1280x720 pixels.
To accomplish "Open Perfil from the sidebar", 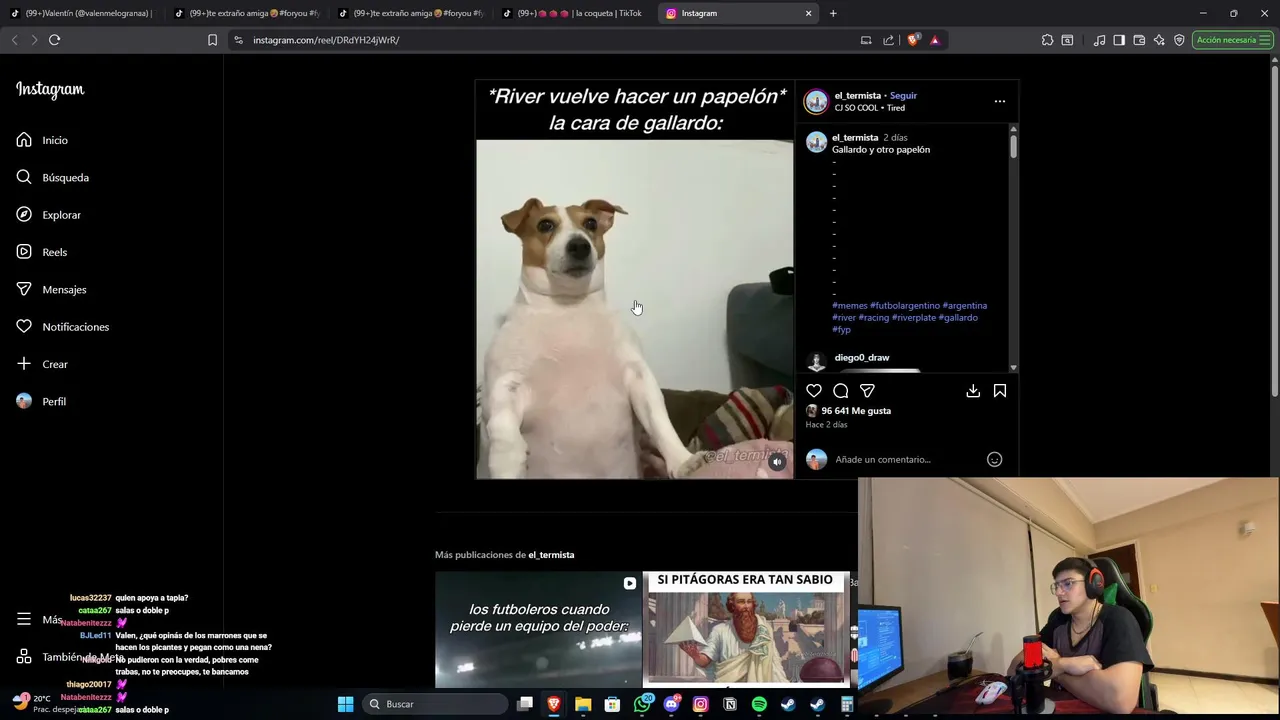I will tap(41, 401).
